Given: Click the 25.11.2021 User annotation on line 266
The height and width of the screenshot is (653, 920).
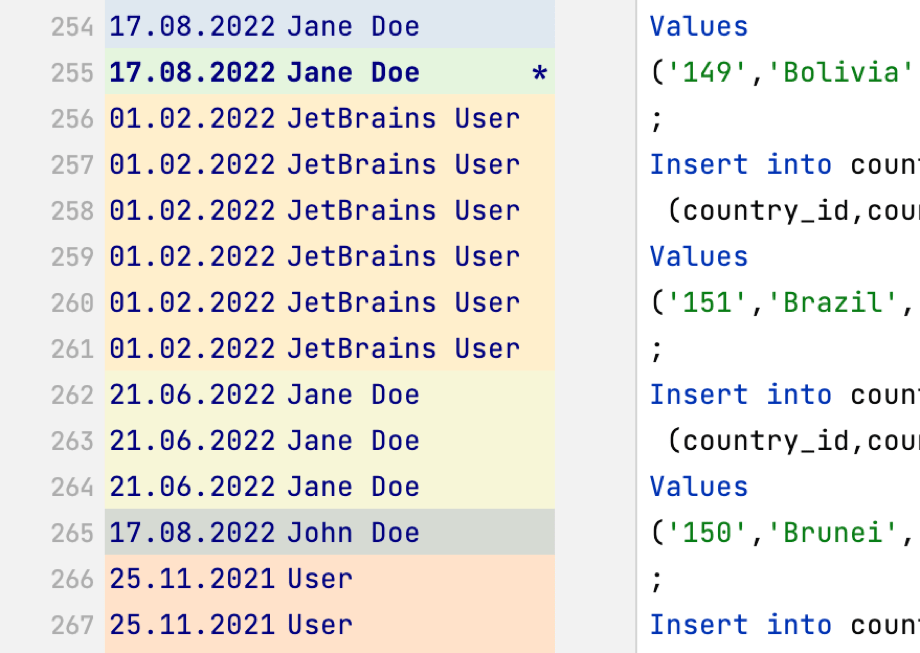Looking at the screenshot, I should coord(231,579).
